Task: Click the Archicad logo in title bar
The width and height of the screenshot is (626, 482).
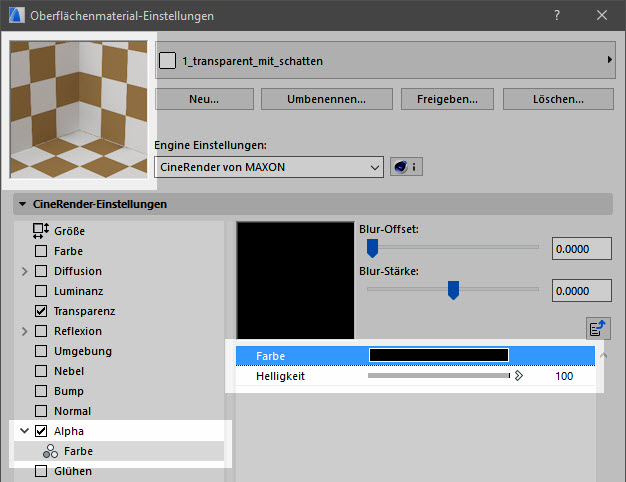Action: pyautogui.click(x=16, y=15)
